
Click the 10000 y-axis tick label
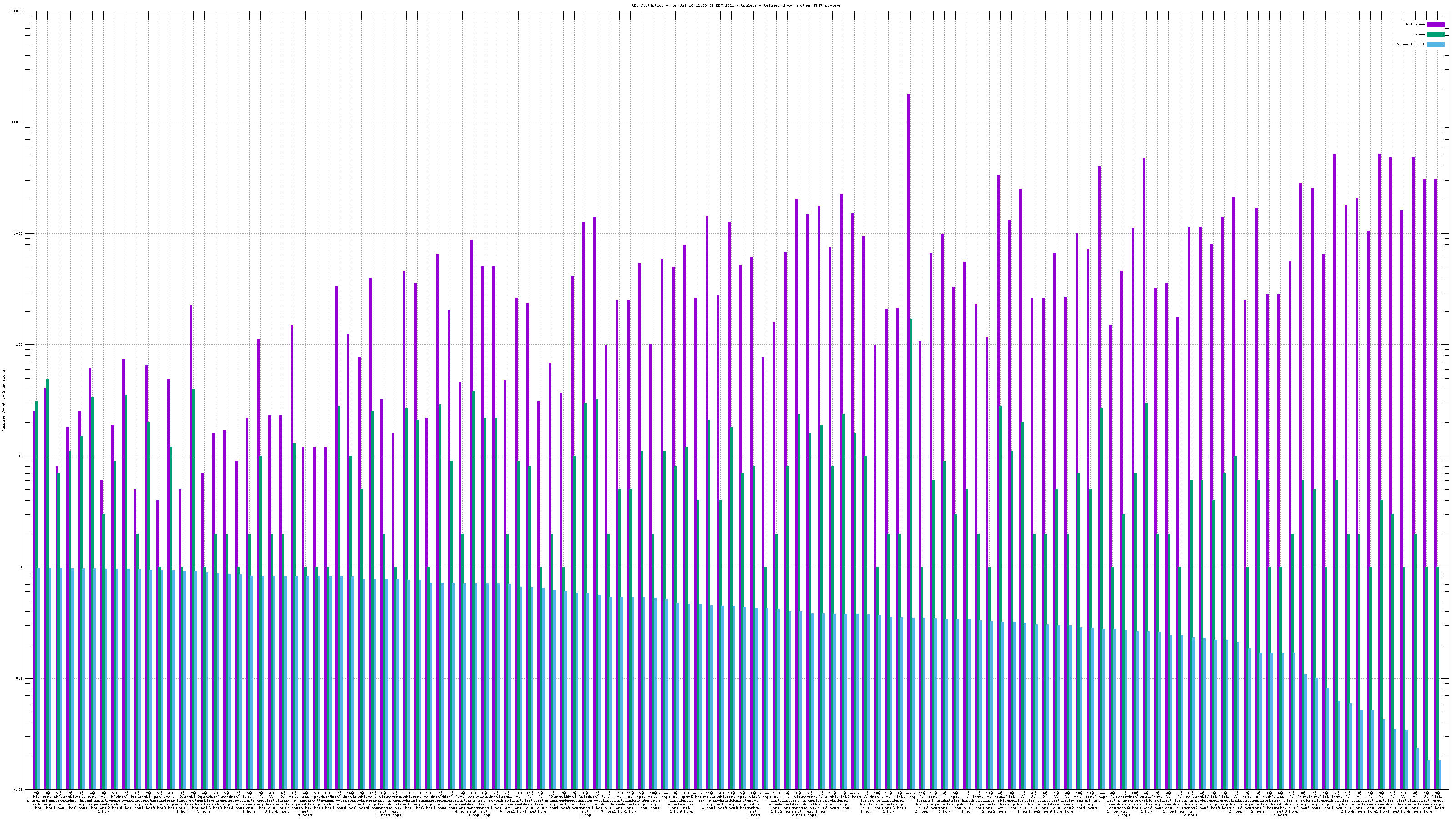[x=18, y=123]
